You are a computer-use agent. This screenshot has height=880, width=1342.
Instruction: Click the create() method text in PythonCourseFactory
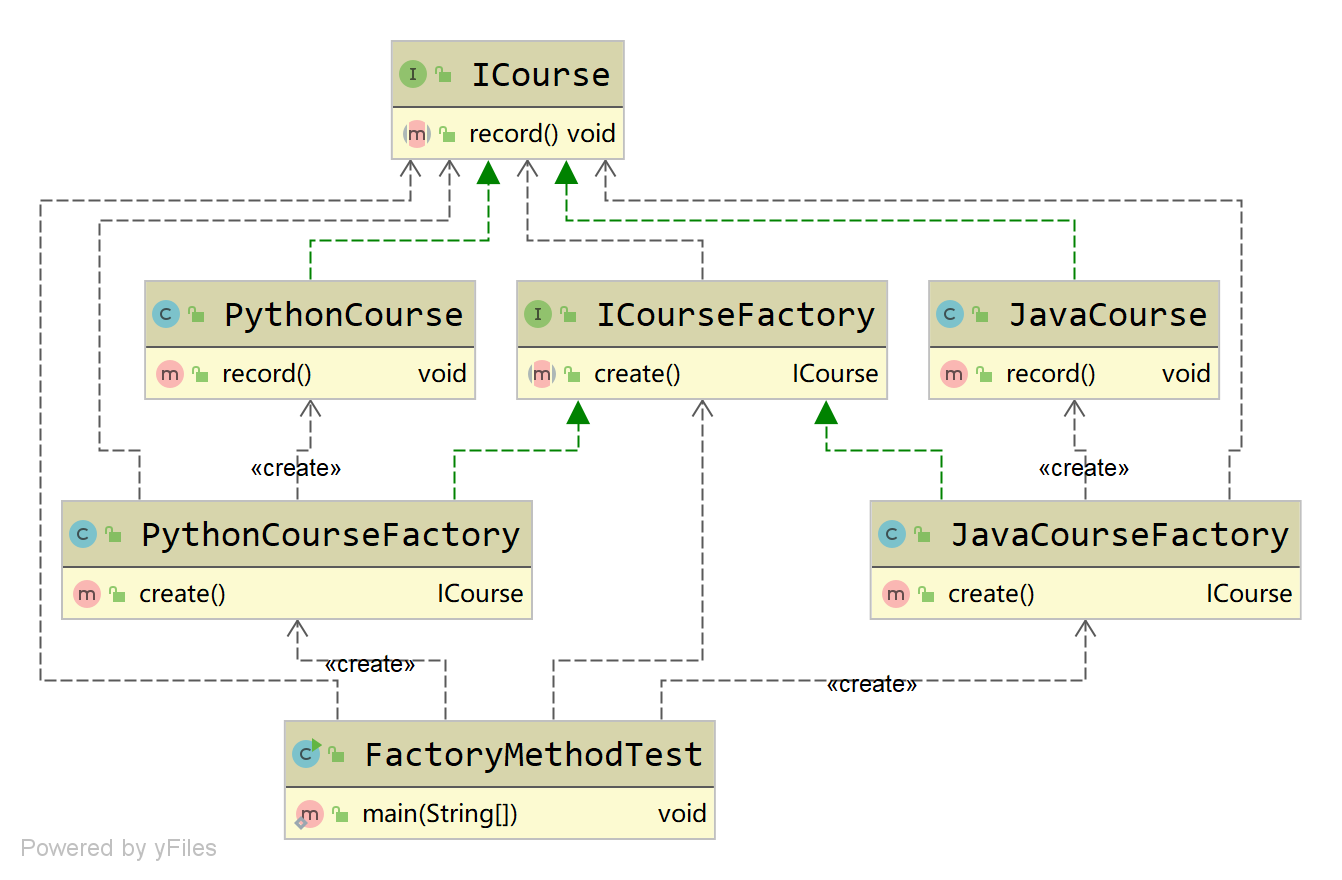(182, 594)
